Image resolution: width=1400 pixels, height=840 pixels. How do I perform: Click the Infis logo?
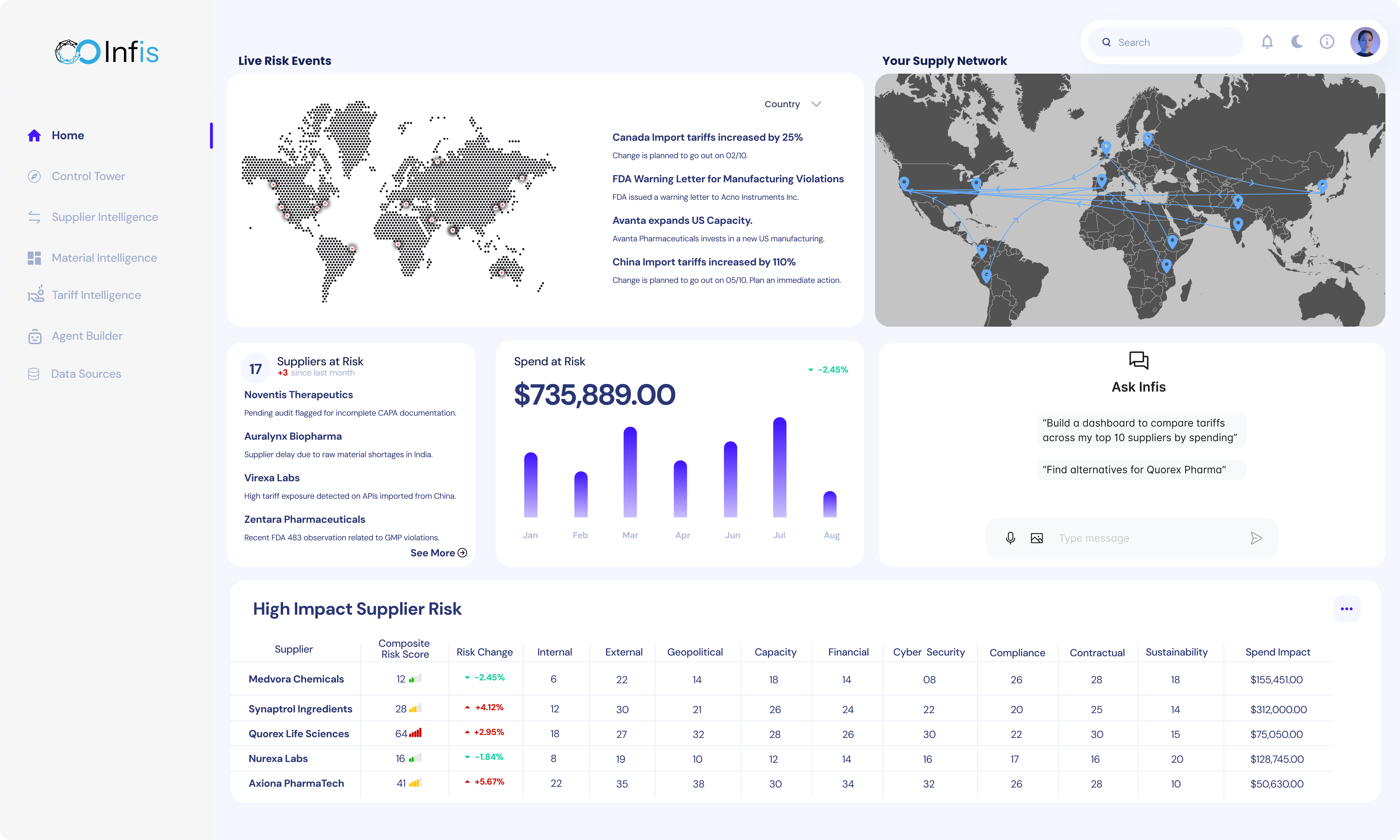pos(106,52)
